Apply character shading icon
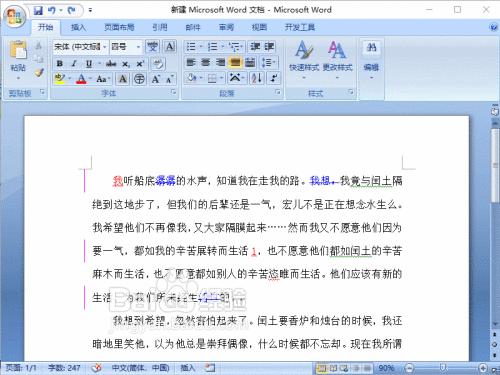The height and width of the screenshot is (375, 500). [123, 79]
